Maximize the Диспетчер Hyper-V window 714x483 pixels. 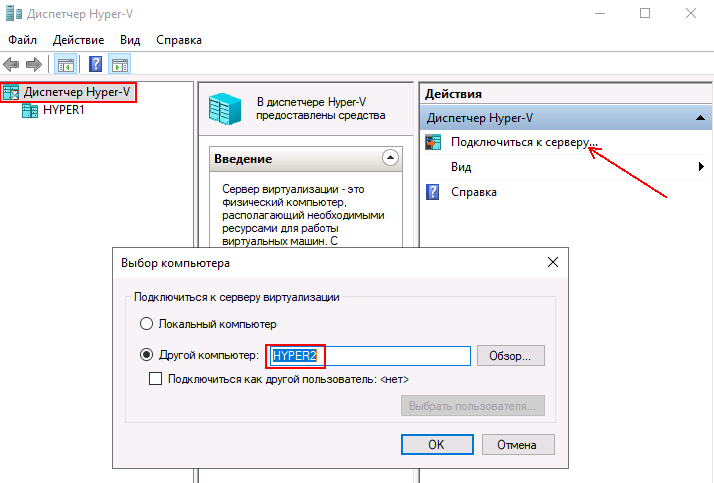[645, 13]
